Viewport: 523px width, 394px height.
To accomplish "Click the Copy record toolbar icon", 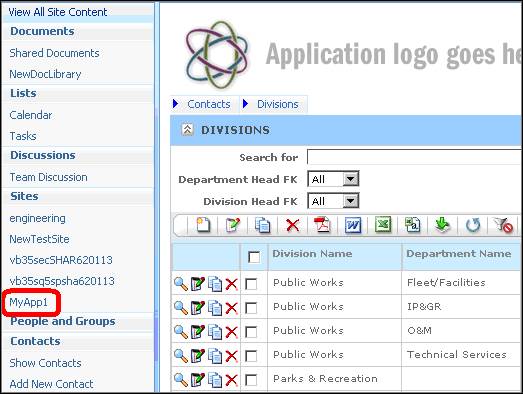I will (x=263, y=225).
